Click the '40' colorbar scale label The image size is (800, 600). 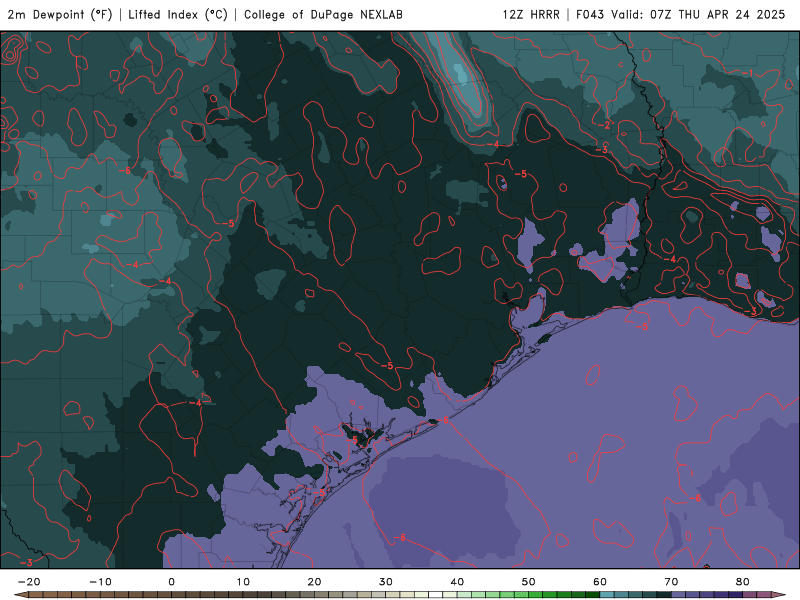click(457, 582)
